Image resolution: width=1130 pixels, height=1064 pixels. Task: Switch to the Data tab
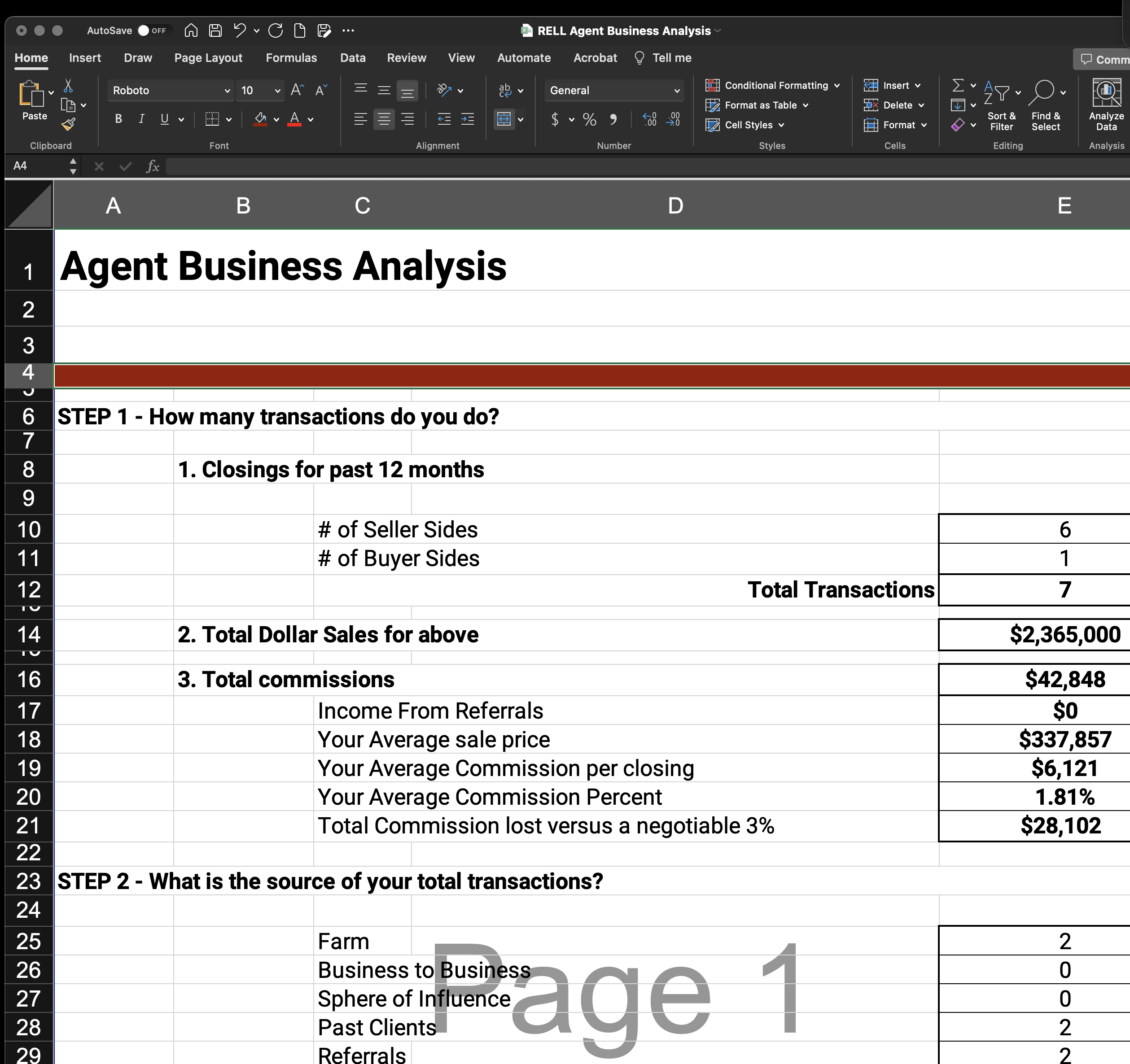click(353, 58)
